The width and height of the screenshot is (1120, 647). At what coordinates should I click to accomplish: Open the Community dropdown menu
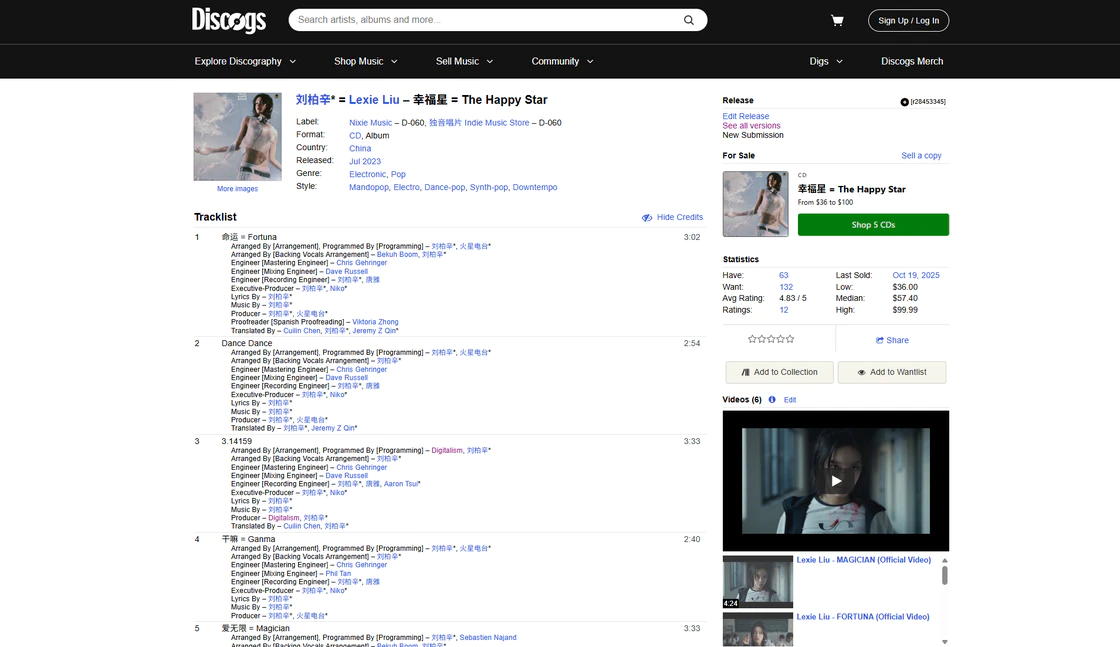point(562,61)
